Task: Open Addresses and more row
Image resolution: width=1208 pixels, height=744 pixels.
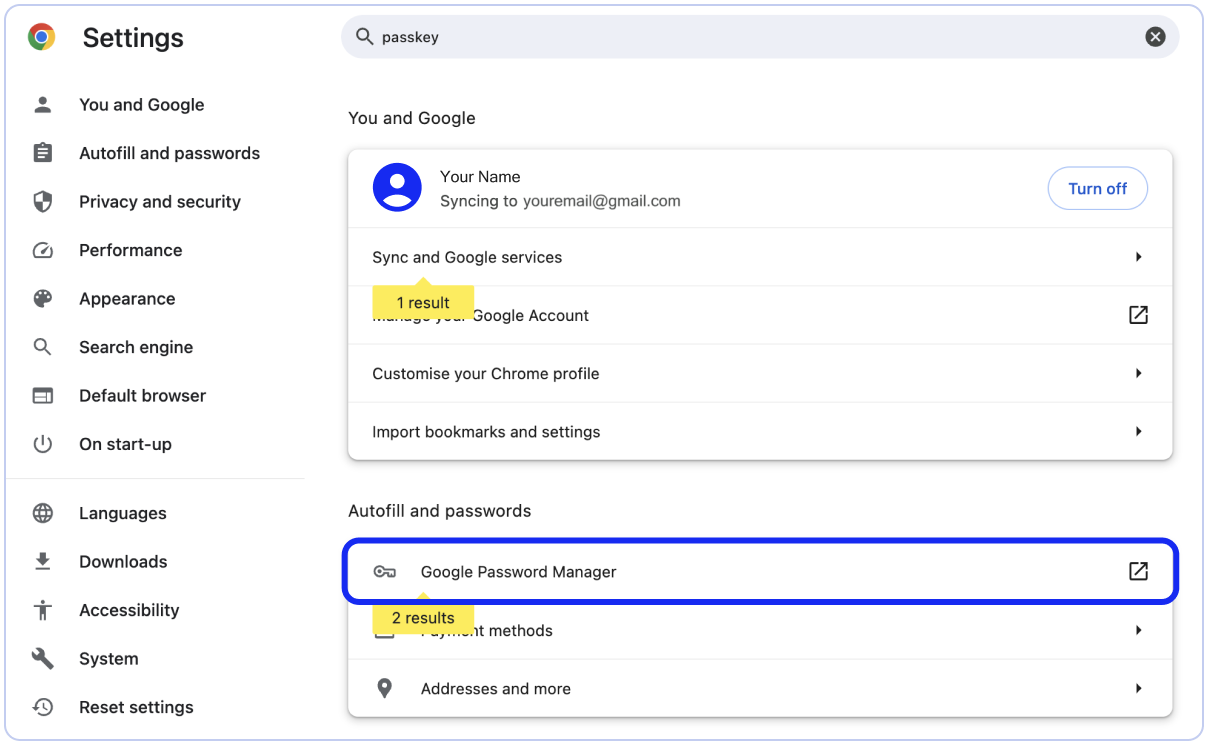Action: (760, 688)
